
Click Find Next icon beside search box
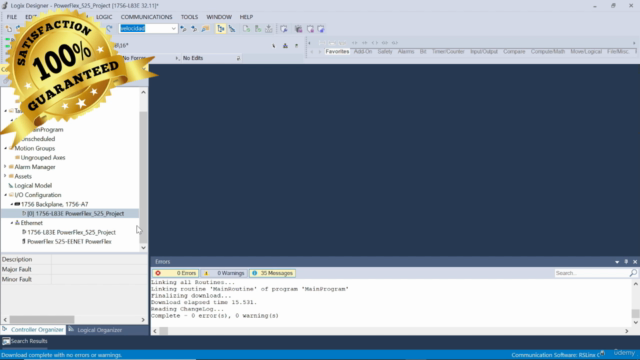point(194,29)
